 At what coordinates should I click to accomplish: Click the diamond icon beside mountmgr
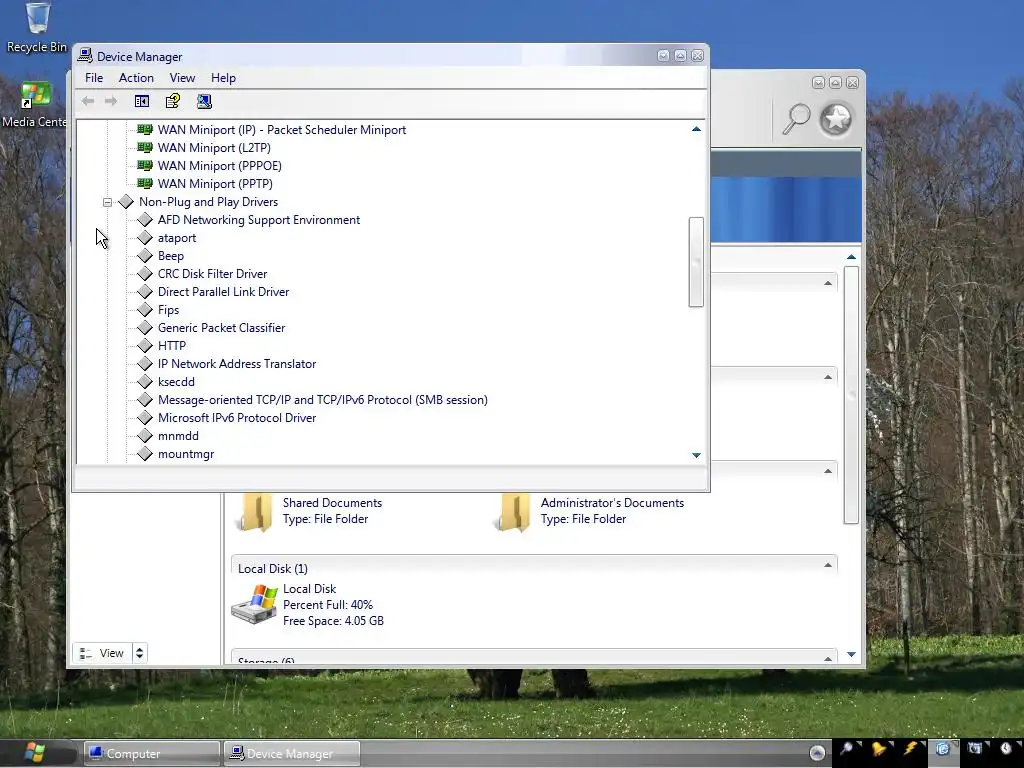click(x=145, y=453)
